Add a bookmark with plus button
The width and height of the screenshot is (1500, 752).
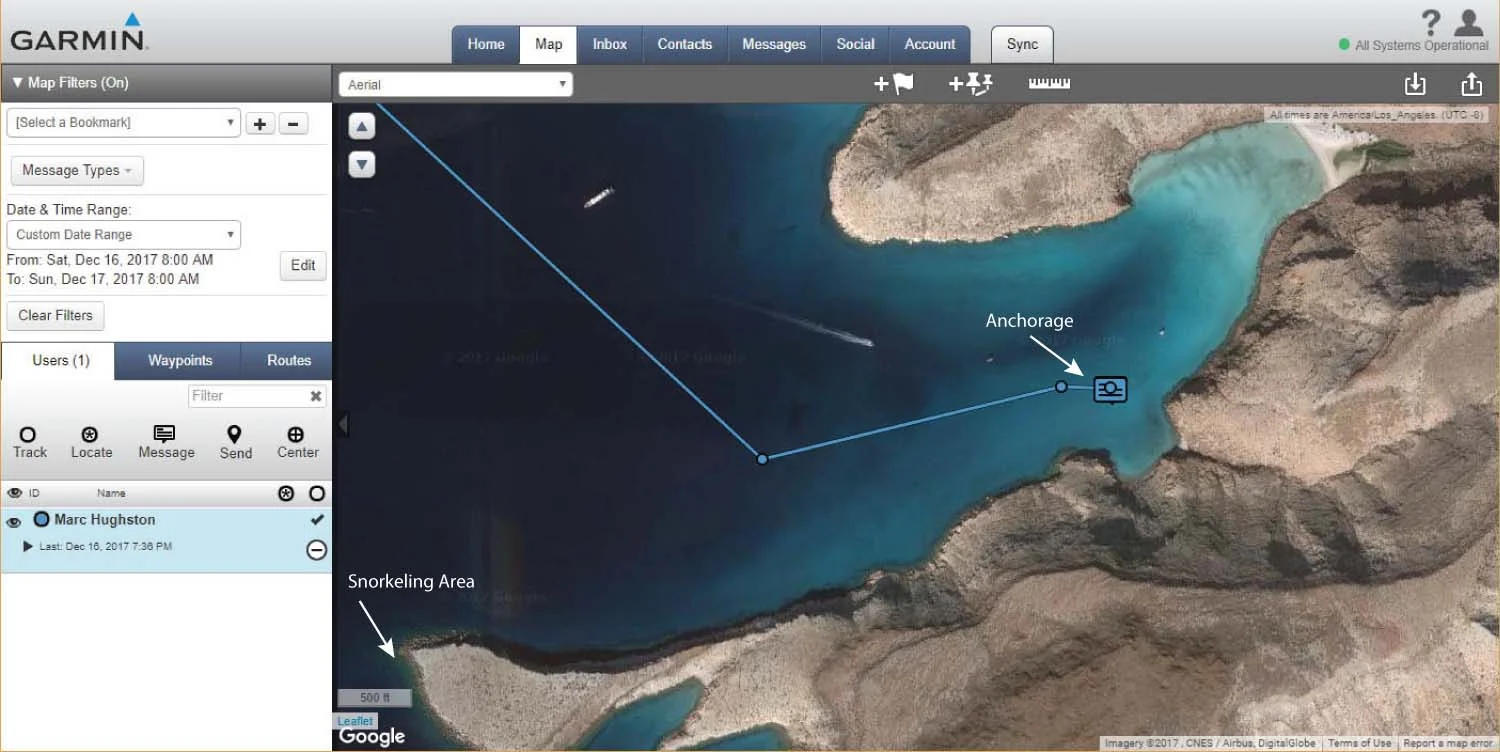[x=260, y=123]
